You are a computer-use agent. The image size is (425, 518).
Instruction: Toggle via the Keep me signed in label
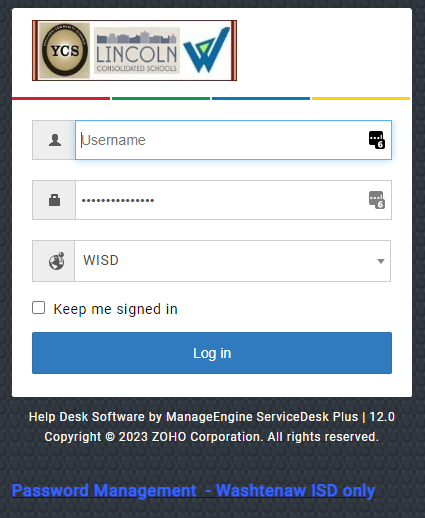point(115,309)
